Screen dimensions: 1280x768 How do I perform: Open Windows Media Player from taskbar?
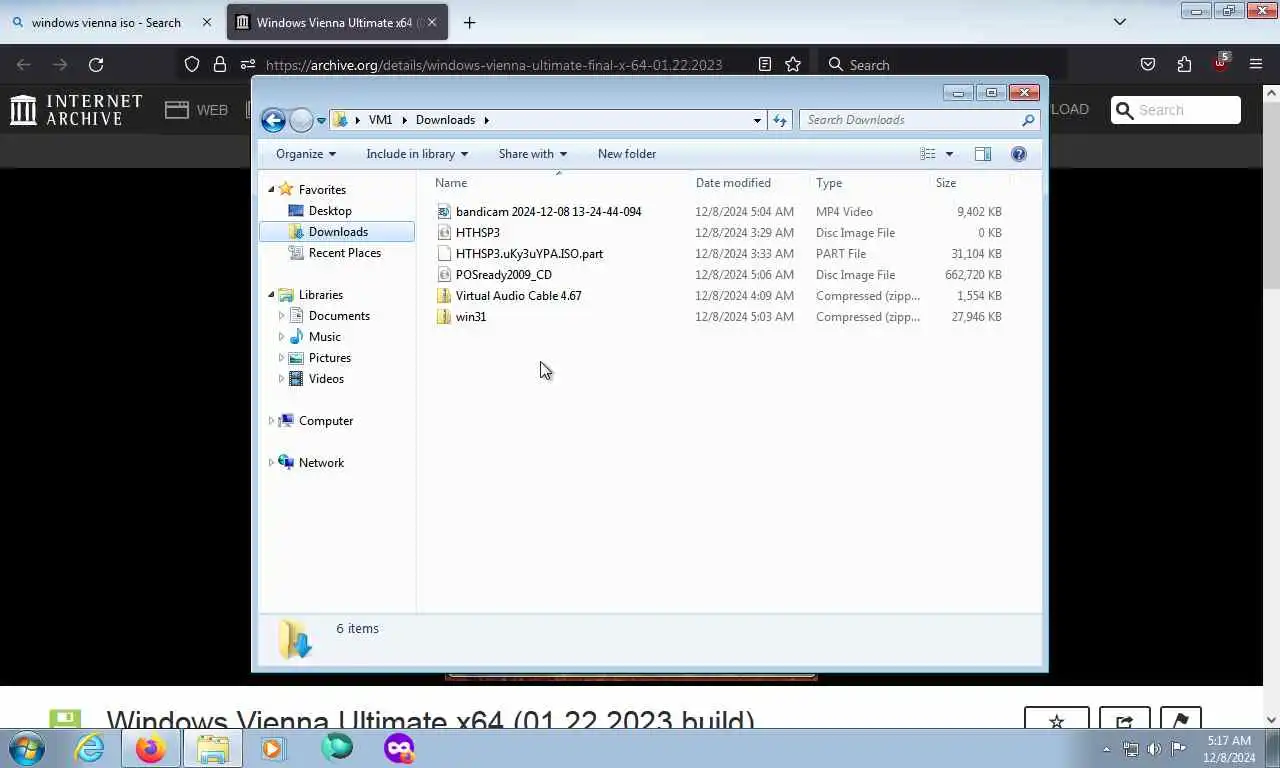tap(273, 748)
